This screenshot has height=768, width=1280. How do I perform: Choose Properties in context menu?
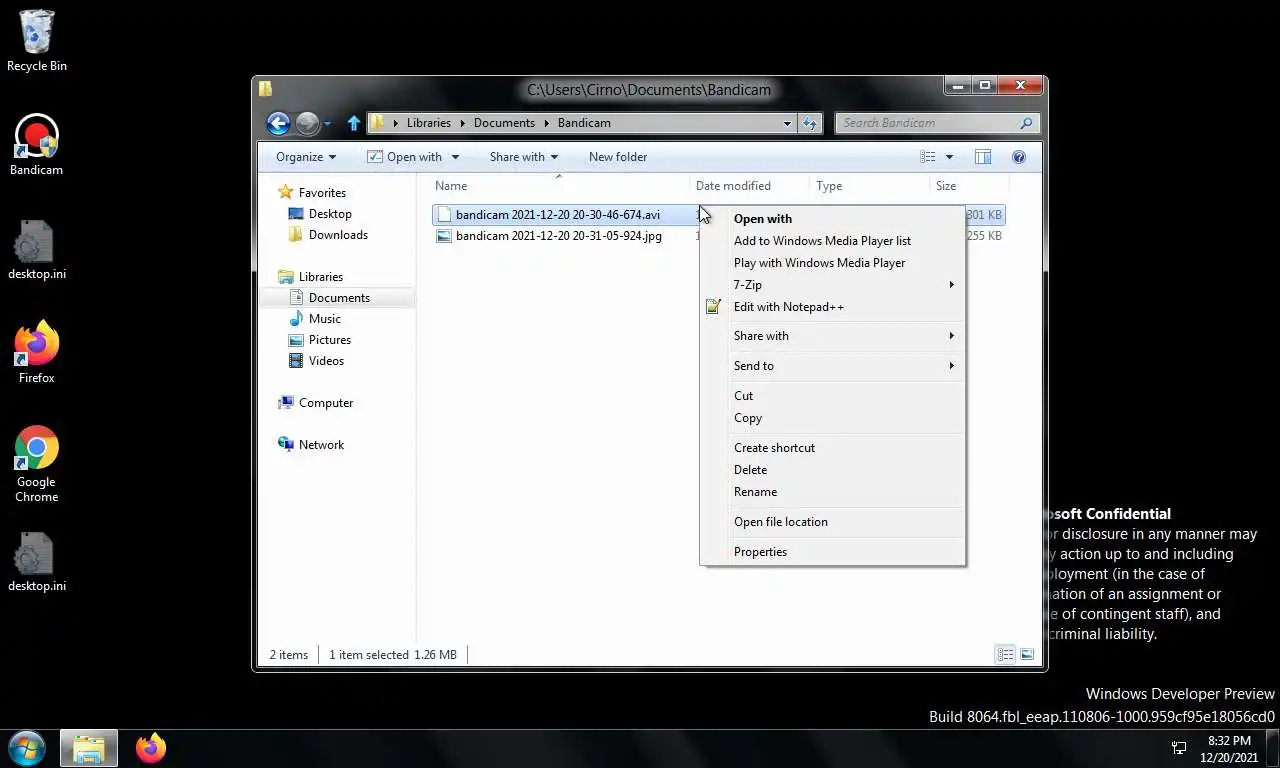pos(832,552)
